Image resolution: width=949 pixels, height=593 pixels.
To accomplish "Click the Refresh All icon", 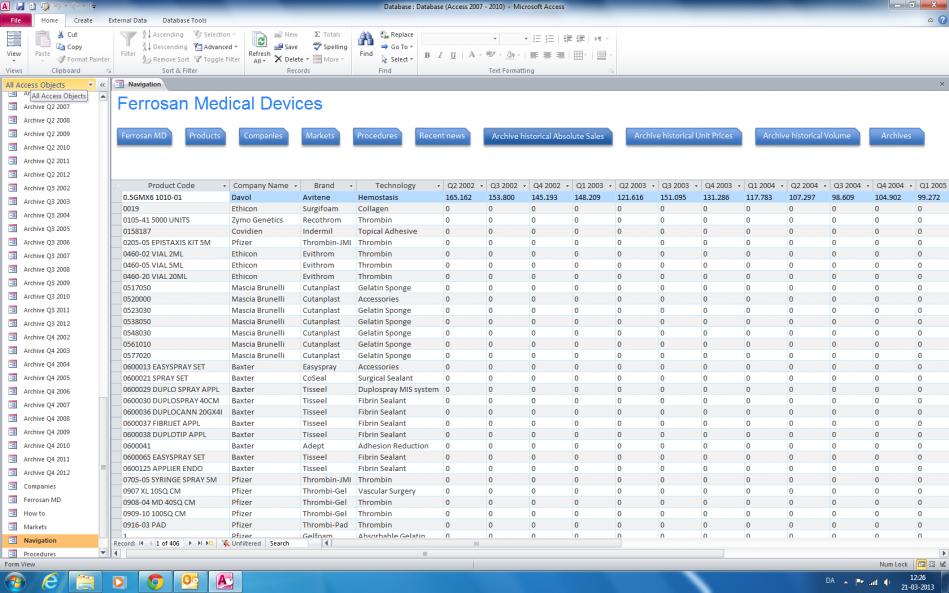I will (x=259, y=41).
